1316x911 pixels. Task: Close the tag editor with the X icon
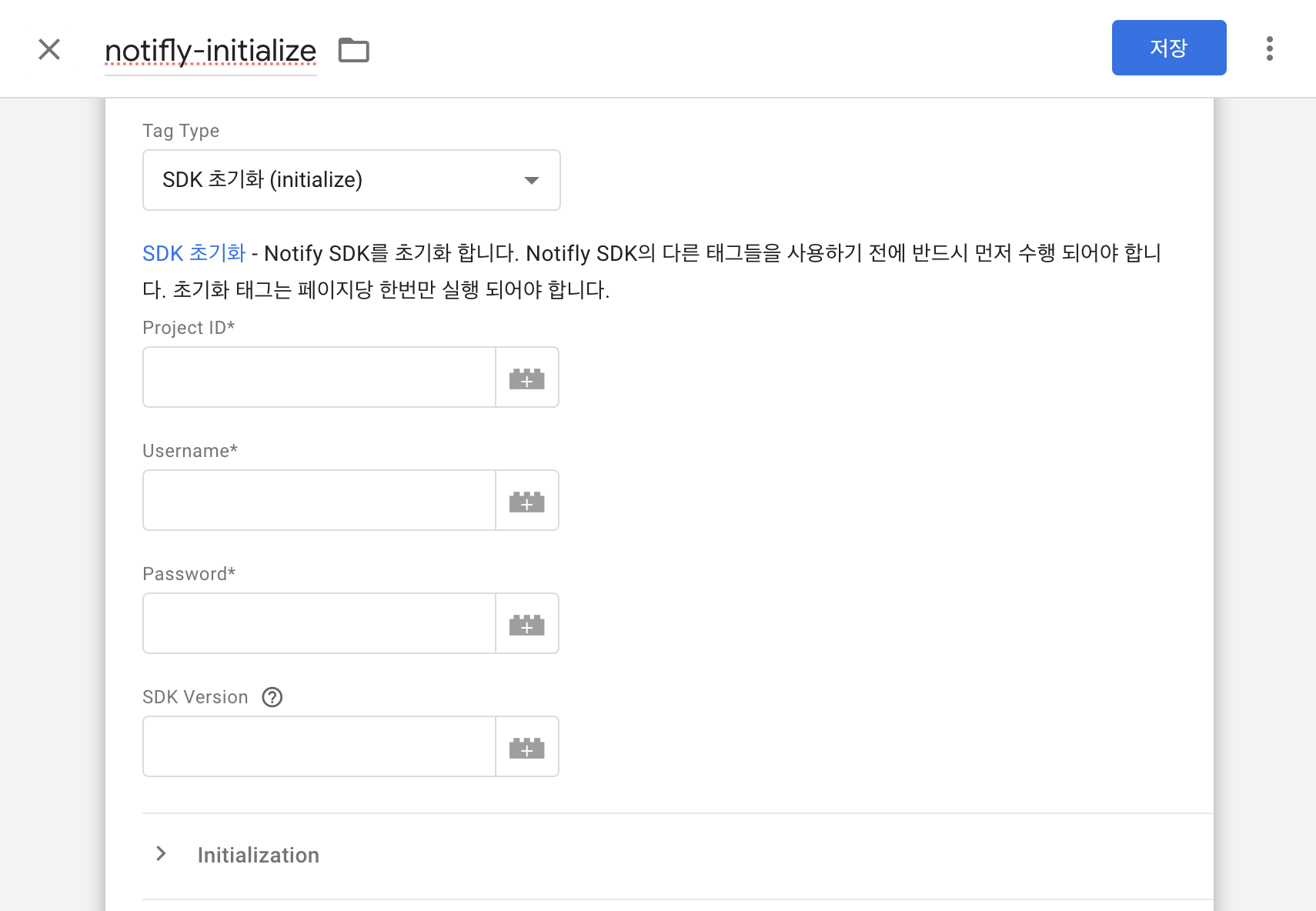(49, 49)
